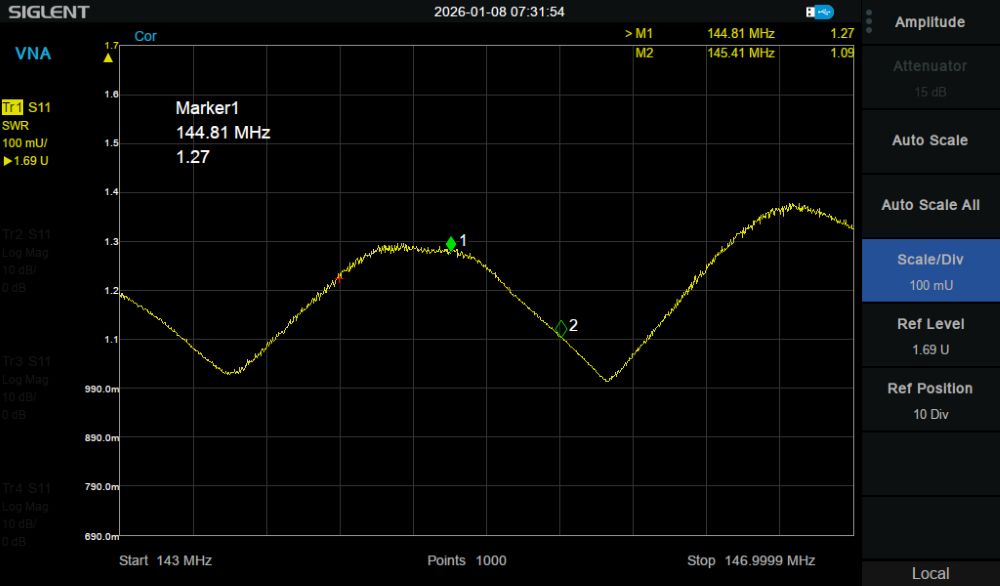Click the SIGLENT logo

pos(49,12)
